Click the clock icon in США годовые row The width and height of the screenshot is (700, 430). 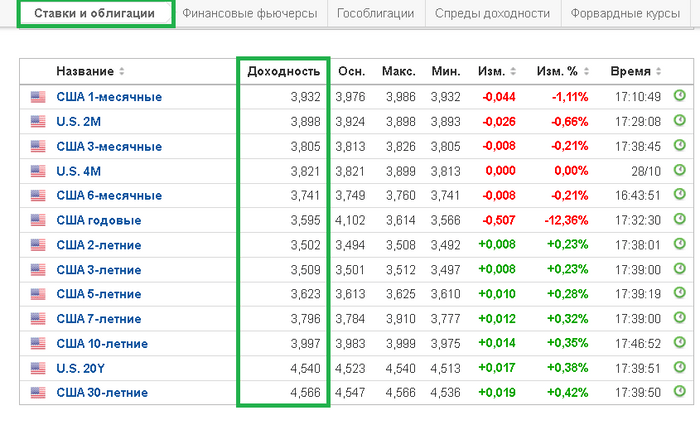click(680, 220)
